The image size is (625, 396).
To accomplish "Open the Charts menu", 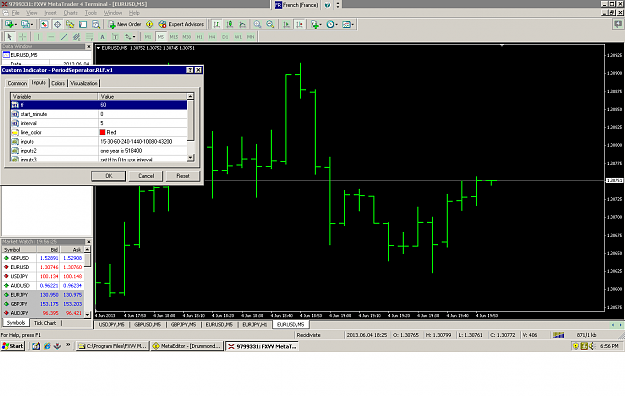I will (71, 13).
